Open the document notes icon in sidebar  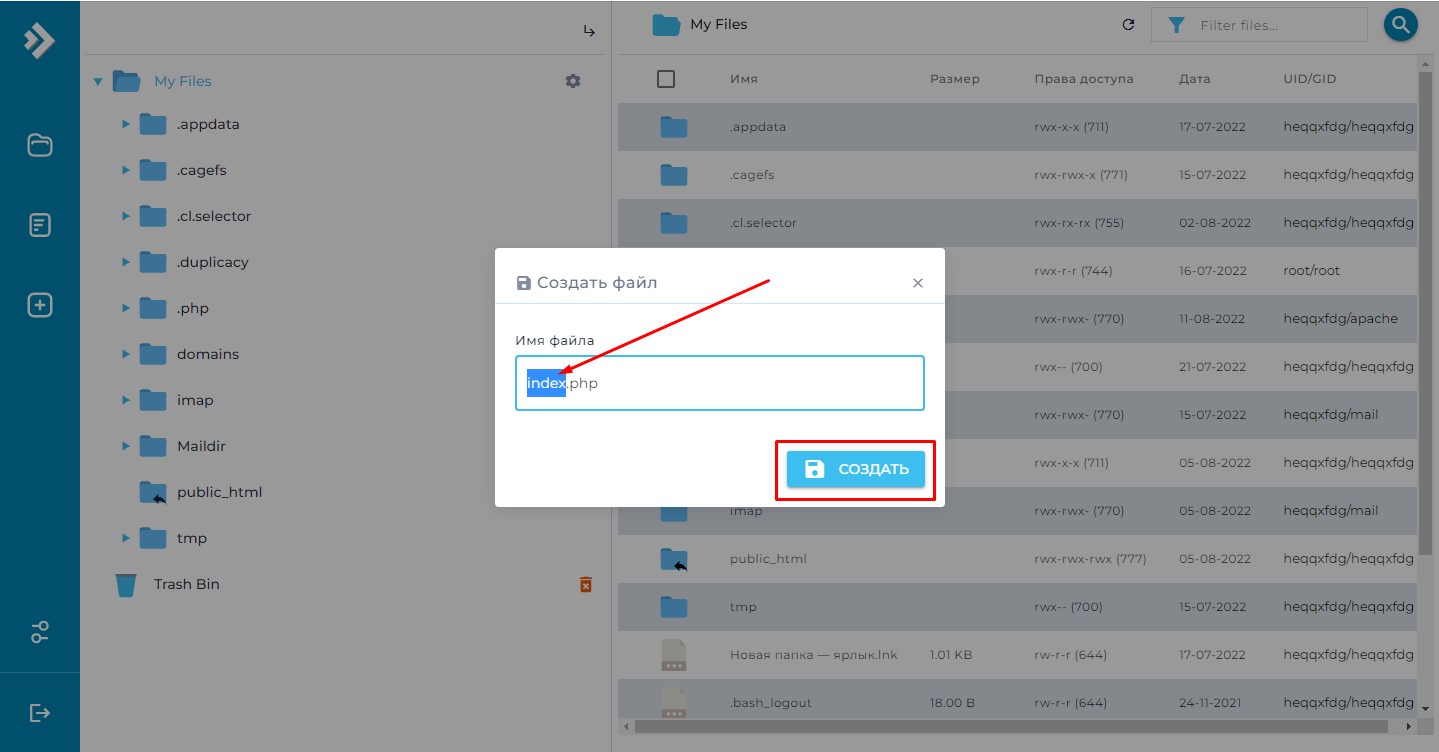click(x=39, y=225)
